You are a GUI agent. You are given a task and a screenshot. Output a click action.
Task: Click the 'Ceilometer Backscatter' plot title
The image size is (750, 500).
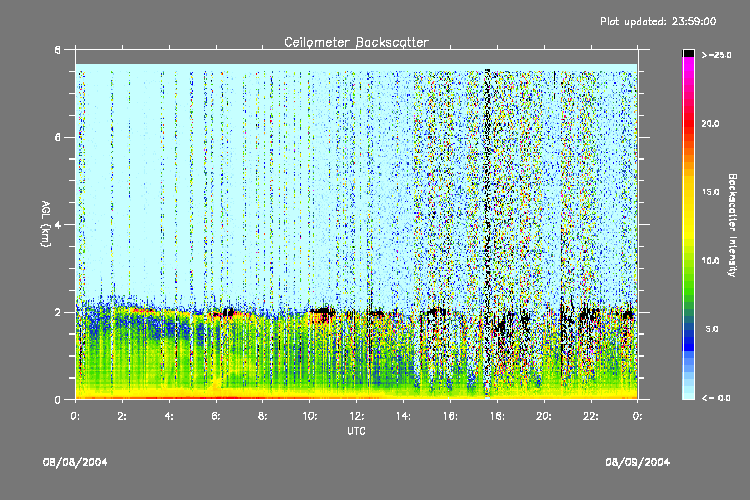(x=356, y=43)
